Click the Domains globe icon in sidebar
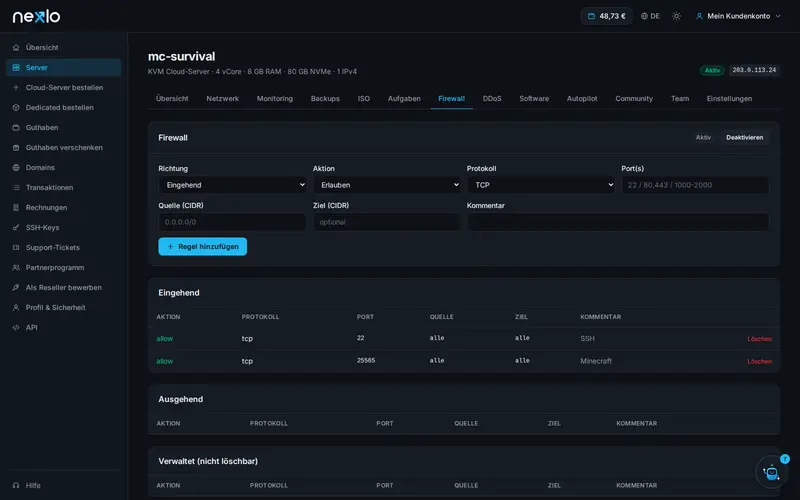The height and width of the screenshot is (500, 800). [x=16, y=167]
